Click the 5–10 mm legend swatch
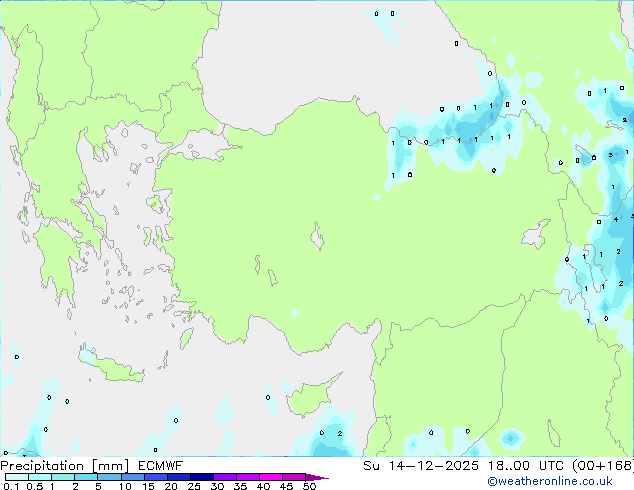Viewport: 634px width, 490px height. (109, 477)
